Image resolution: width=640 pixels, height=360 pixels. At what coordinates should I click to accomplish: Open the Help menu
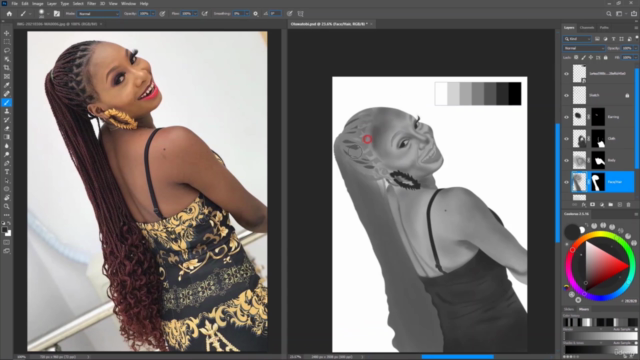144,3
